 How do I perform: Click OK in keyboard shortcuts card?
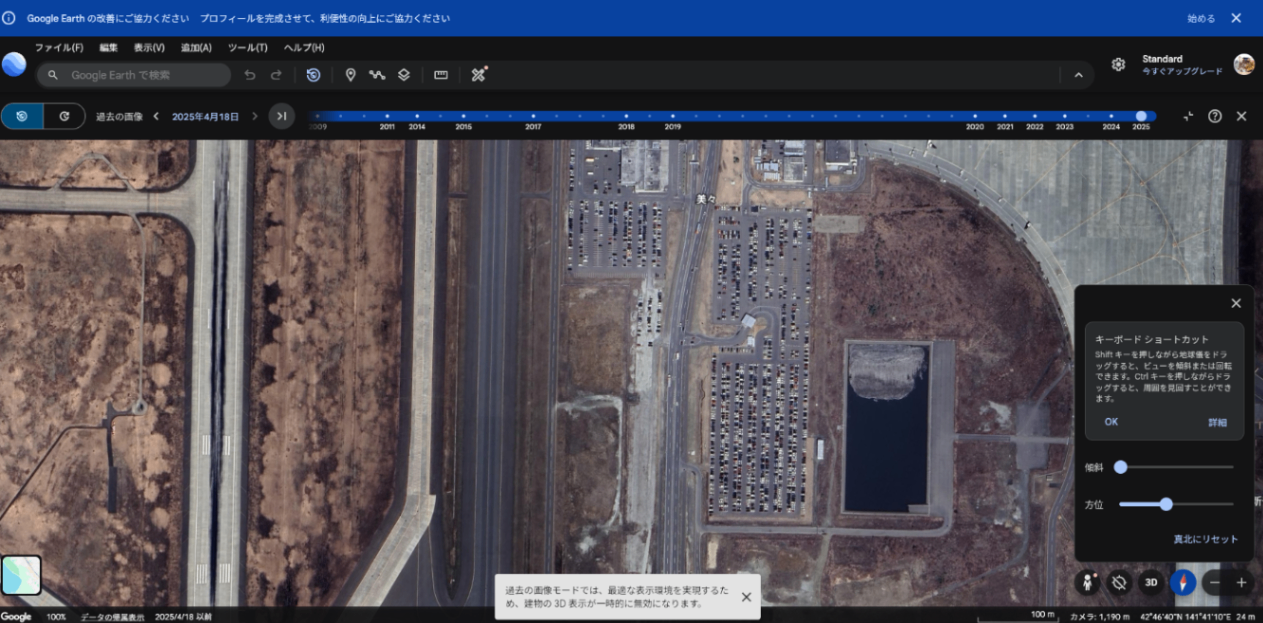pos(1111,422)
